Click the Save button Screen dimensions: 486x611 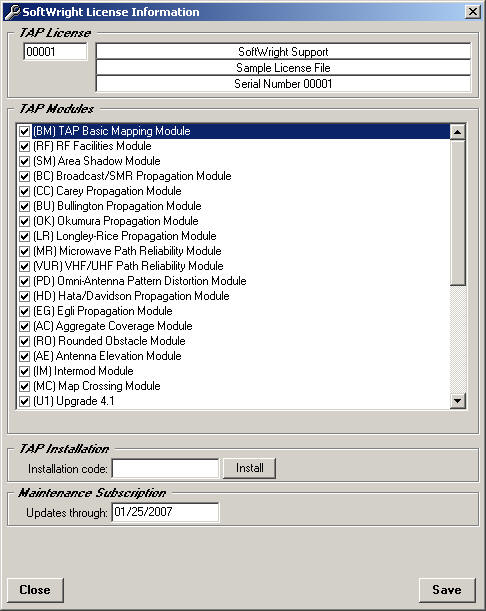[447, 590]
